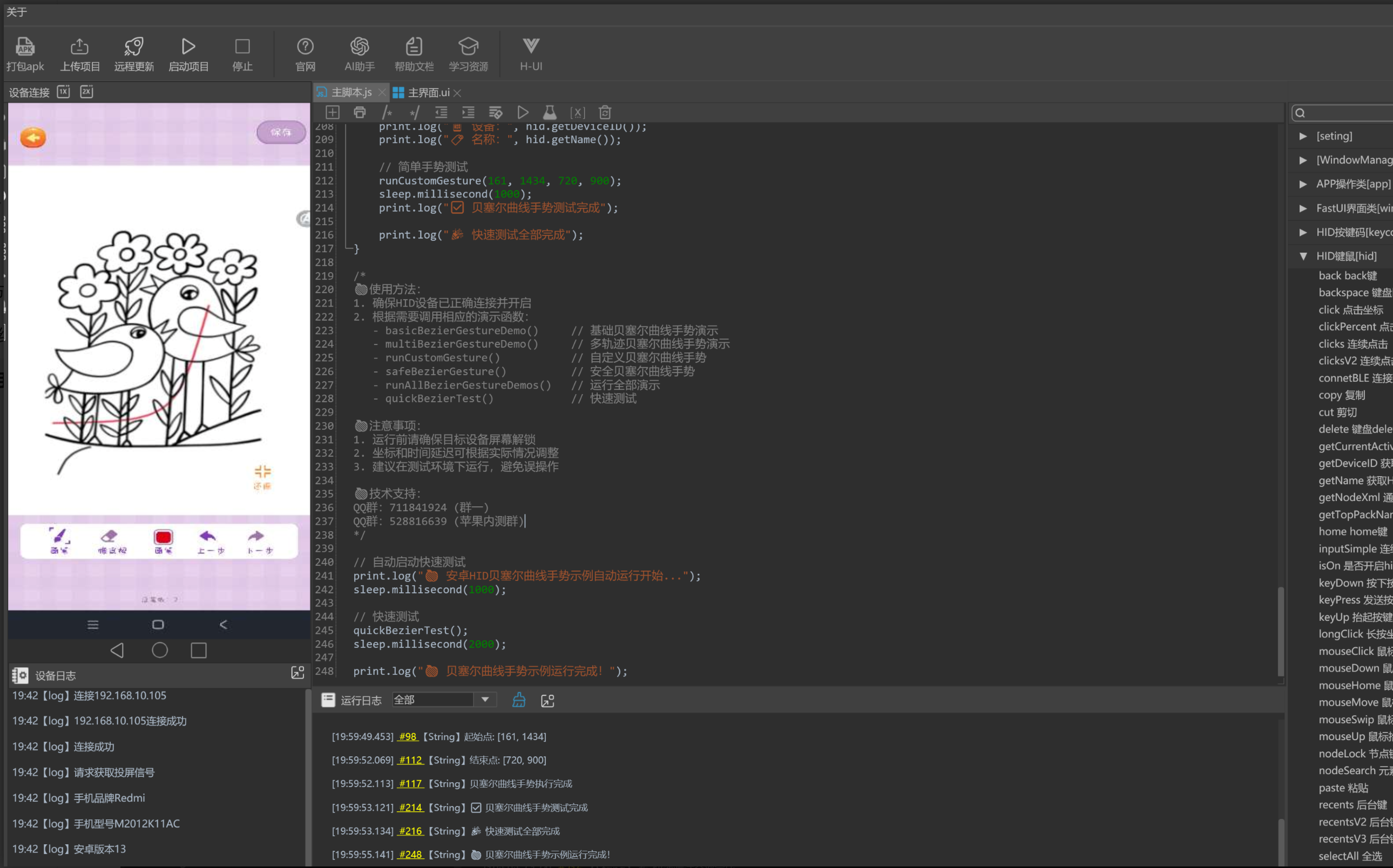
Task: Click the 远程更新 rocket icon
Action: coord(134,46)
